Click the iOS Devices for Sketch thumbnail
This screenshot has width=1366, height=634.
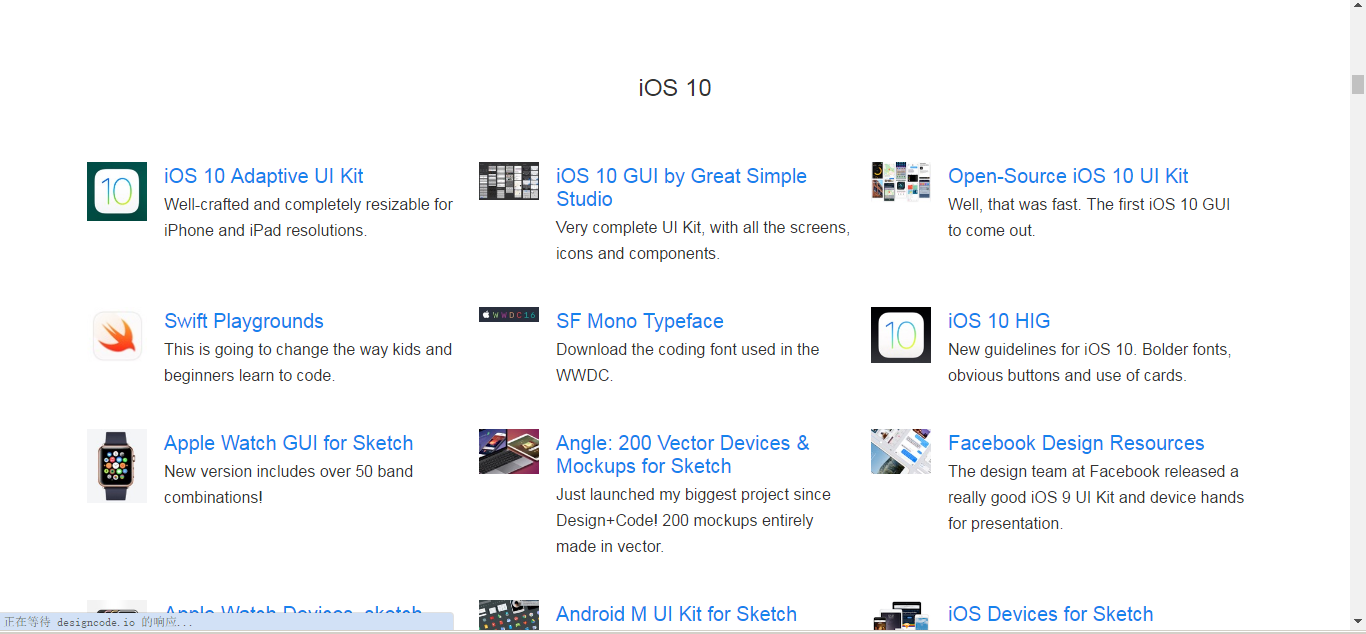click(901, 615)
